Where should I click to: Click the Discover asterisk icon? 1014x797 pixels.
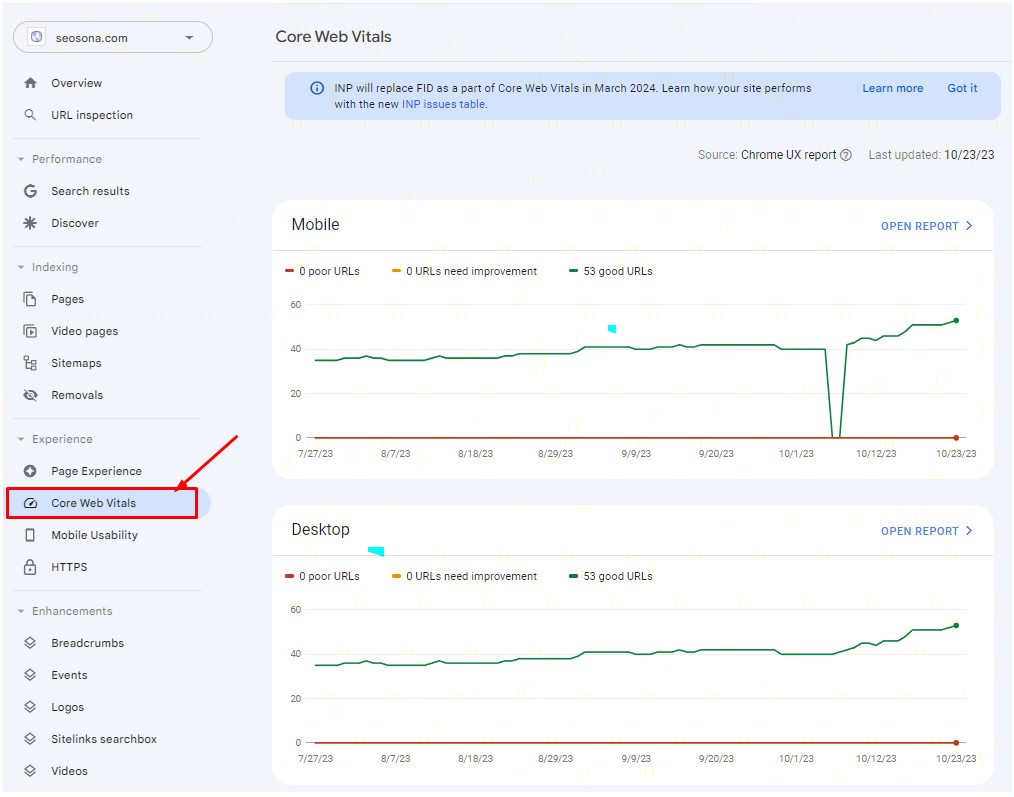pyautogui.click(x=30, y=223)
